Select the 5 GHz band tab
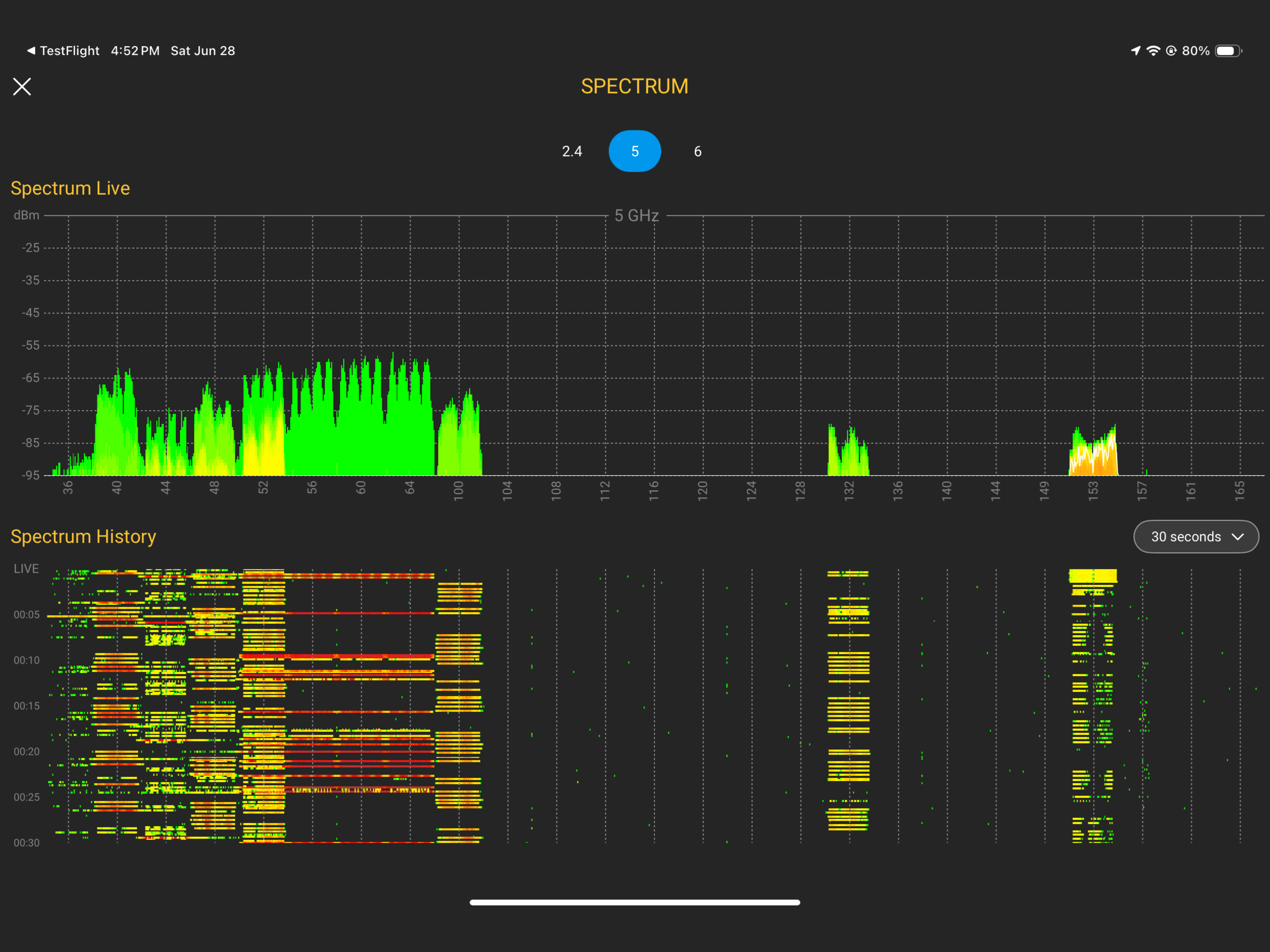This screenshot has width=1270, height=952. (635, 151)
